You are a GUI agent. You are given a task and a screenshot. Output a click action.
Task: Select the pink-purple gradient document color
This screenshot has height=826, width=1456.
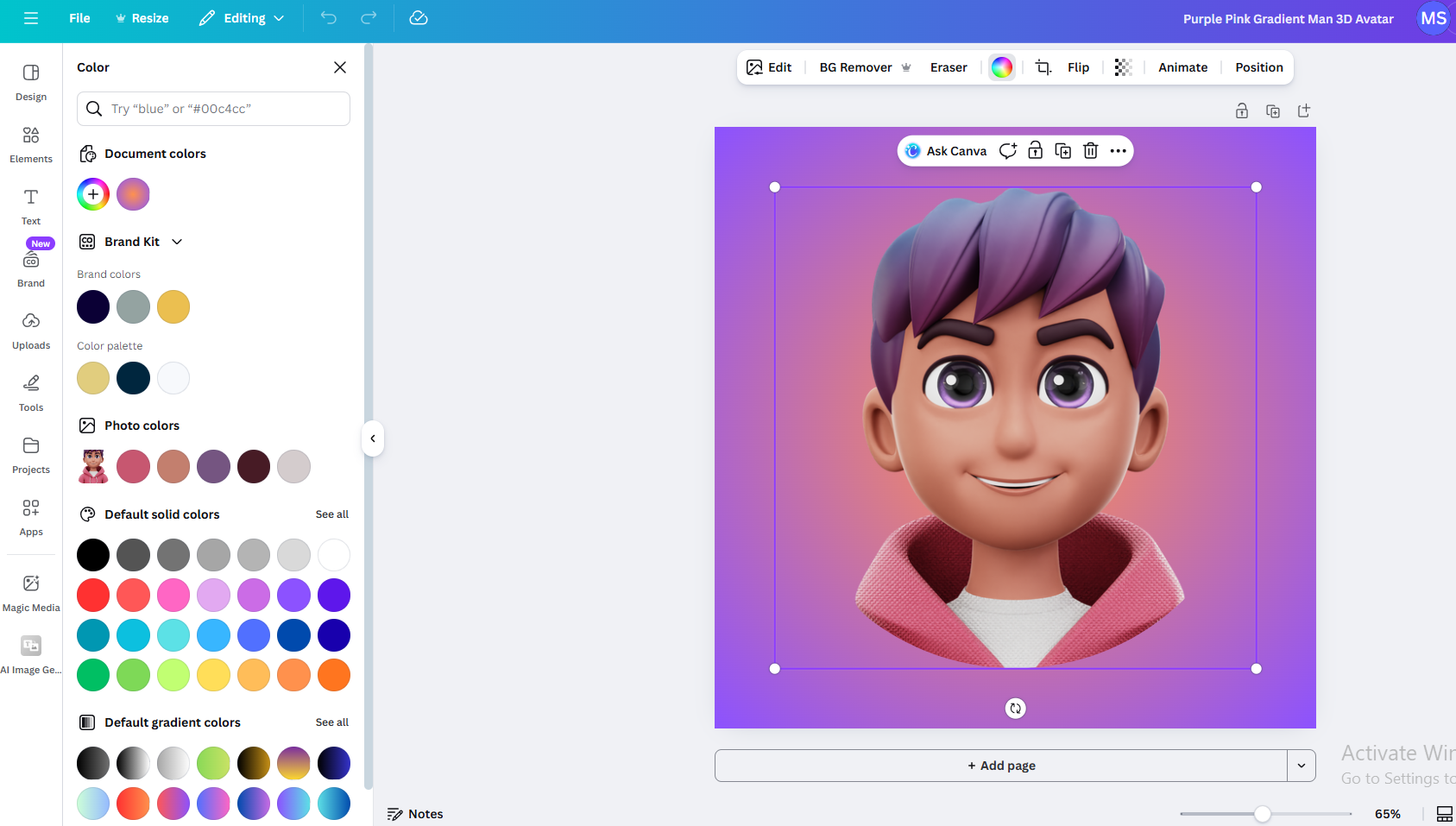133,194
